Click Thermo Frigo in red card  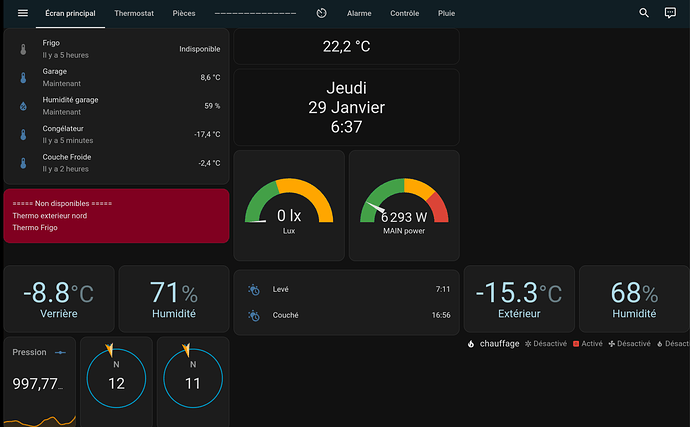tap(35, 228)
